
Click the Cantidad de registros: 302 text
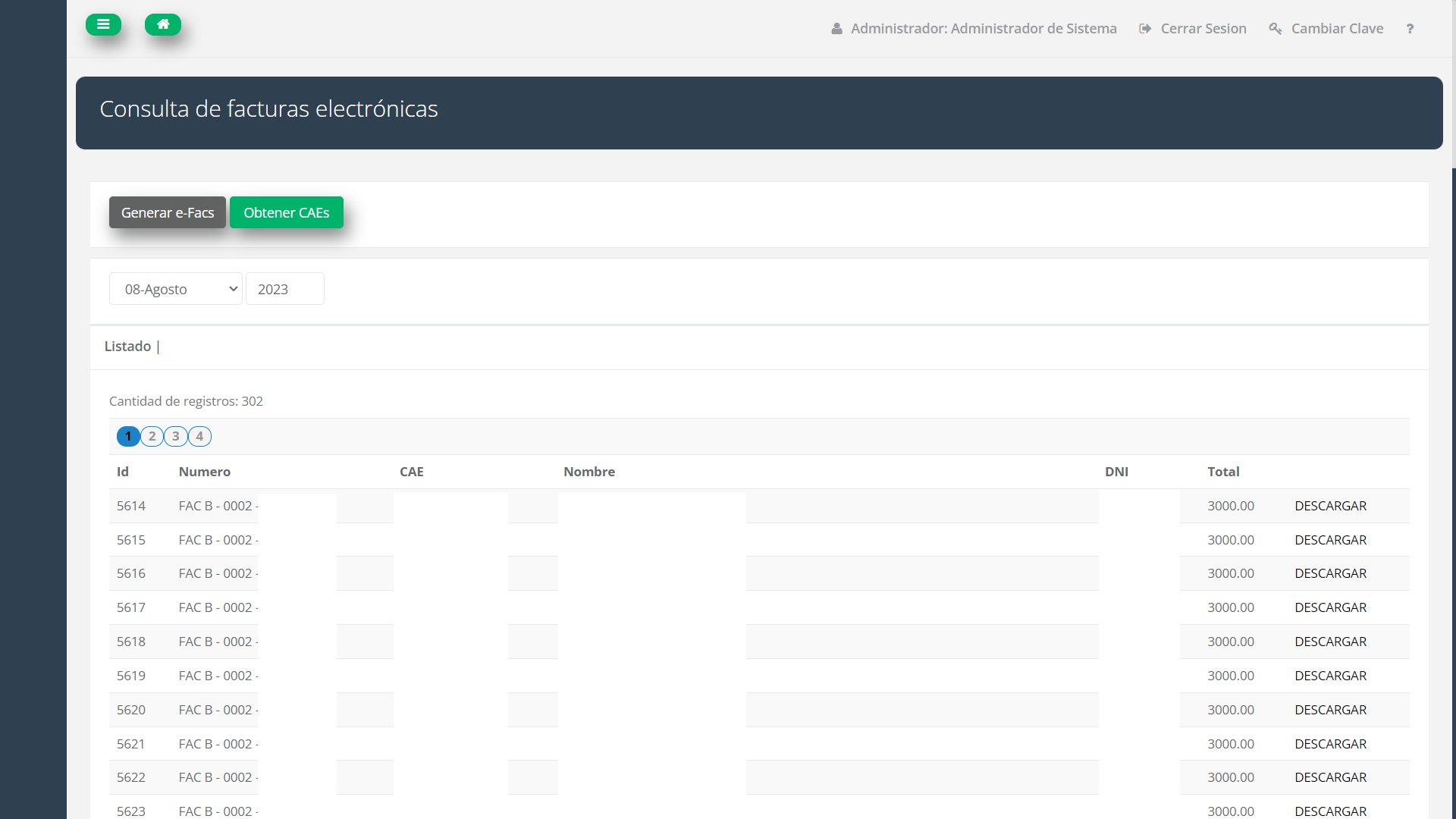click(x=186, y=401)
